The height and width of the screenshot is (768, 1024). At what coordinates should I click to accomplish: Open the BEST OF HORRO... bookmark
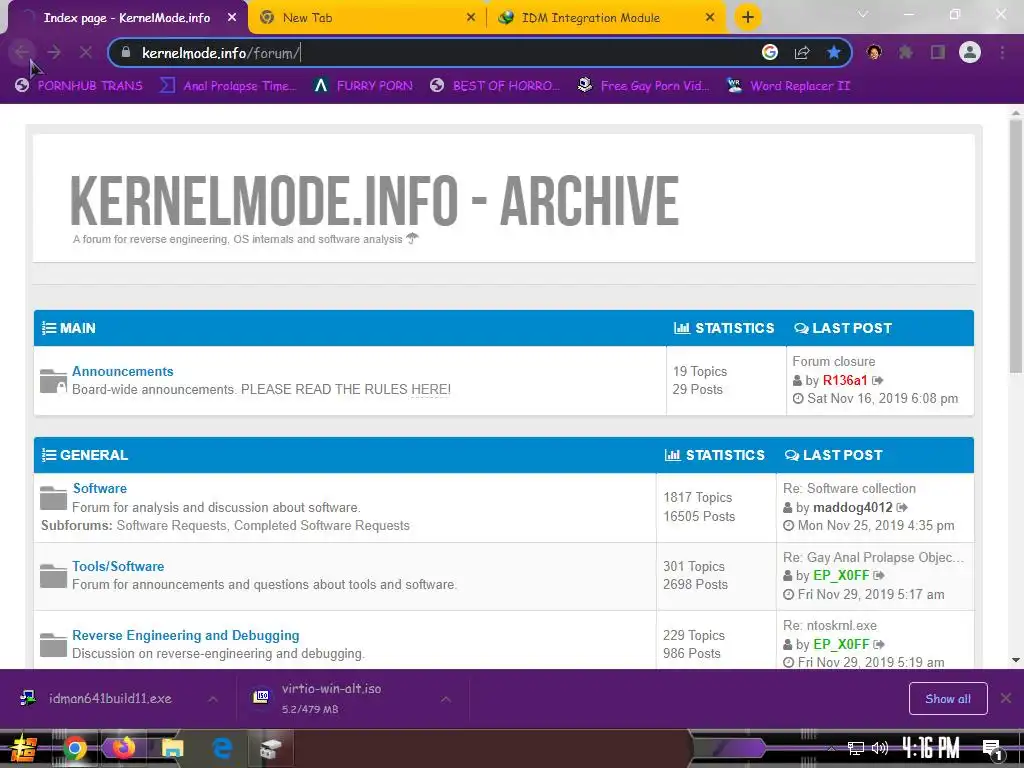495,86
